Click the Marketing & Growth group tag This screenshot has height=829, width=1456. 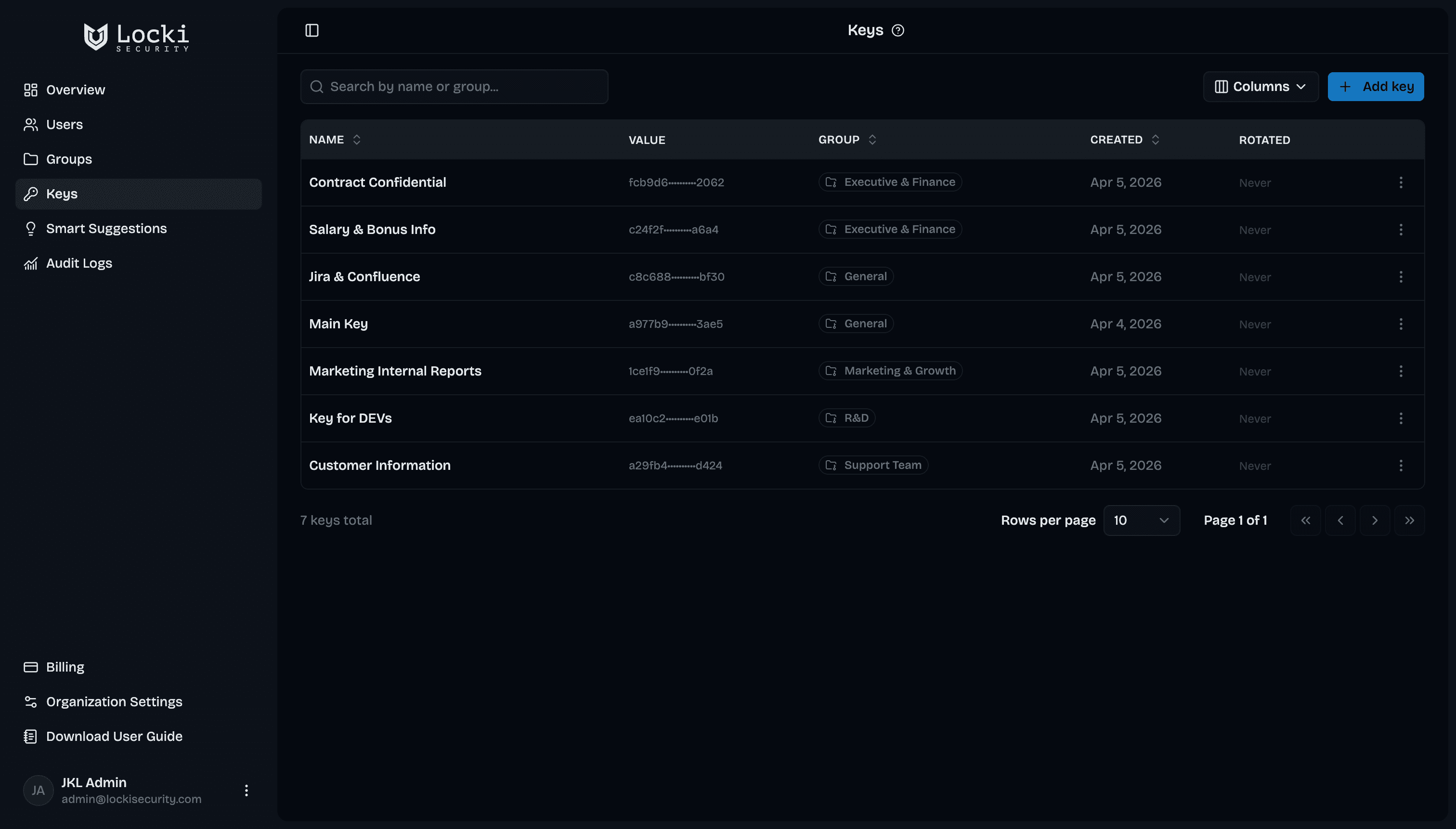[890, 371]
